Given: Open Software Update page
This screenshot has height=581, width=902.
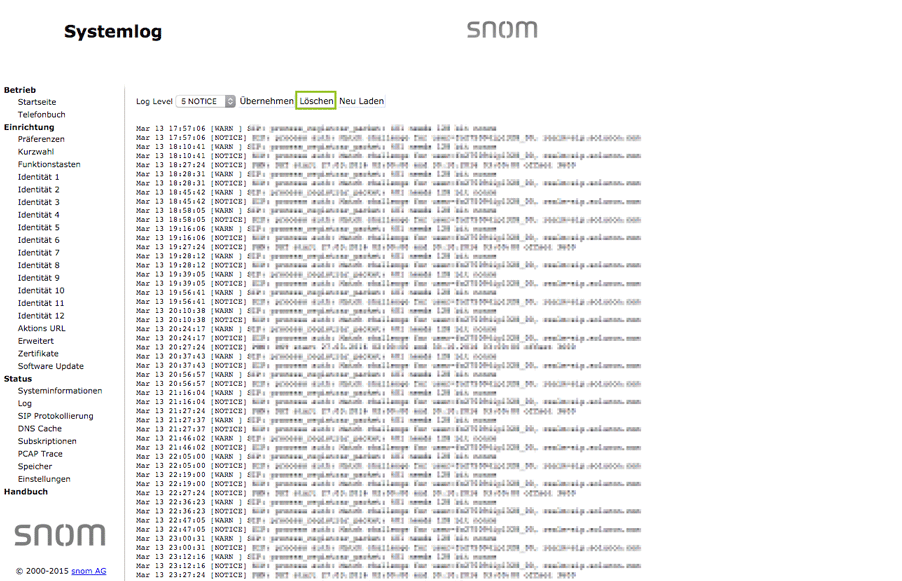Looking at the screenshot, I should coord(51,366).
